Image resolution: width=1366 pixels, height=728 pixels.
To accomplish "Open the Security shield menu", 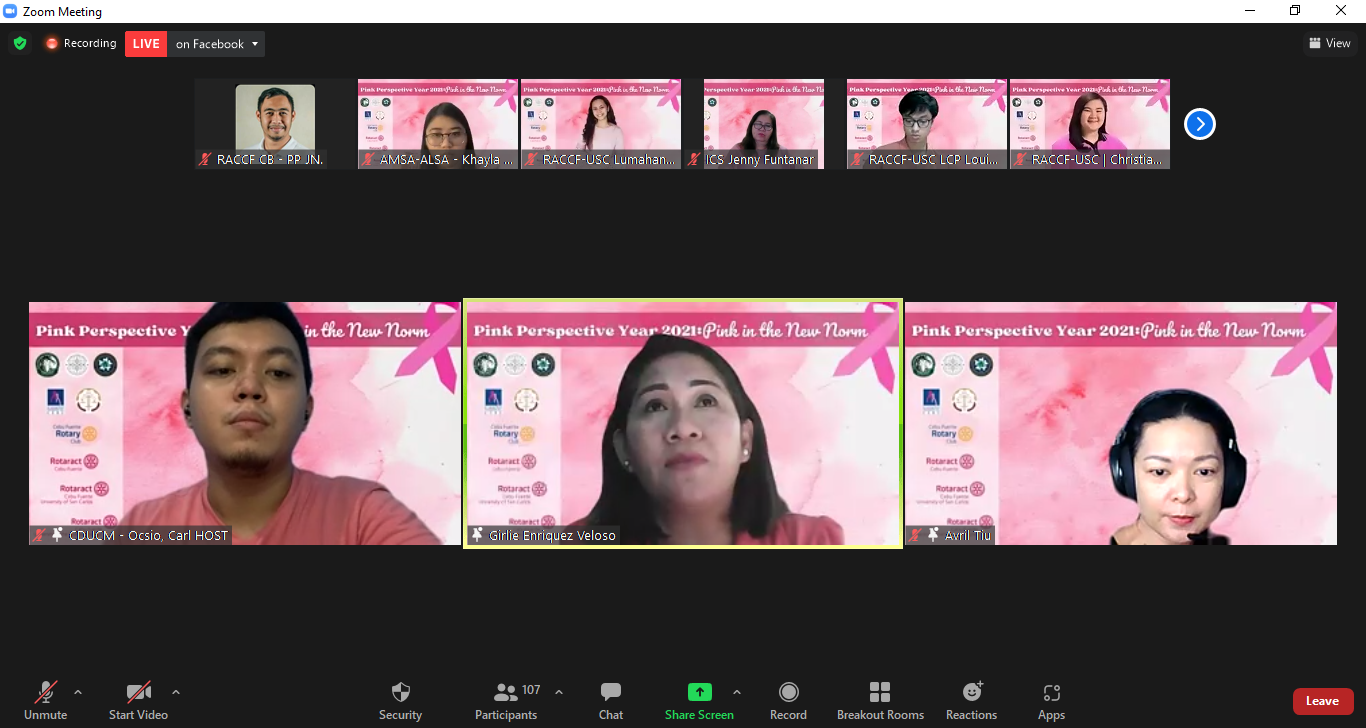I will pyautogui.click(x=400, y=700).
